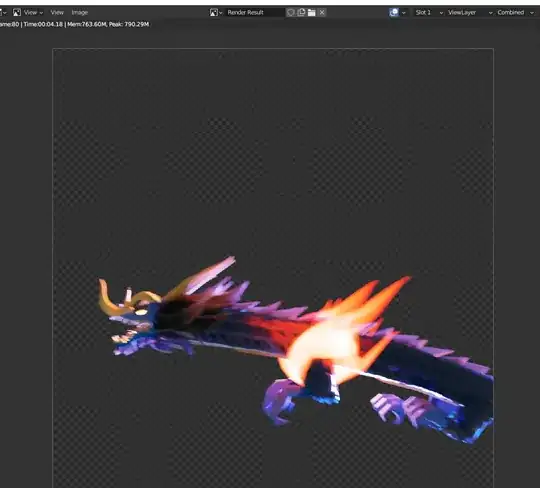Viewport: 540px width, 488px height.
Task: Toggle the fake user shield icon
Action: pos(291,12)
